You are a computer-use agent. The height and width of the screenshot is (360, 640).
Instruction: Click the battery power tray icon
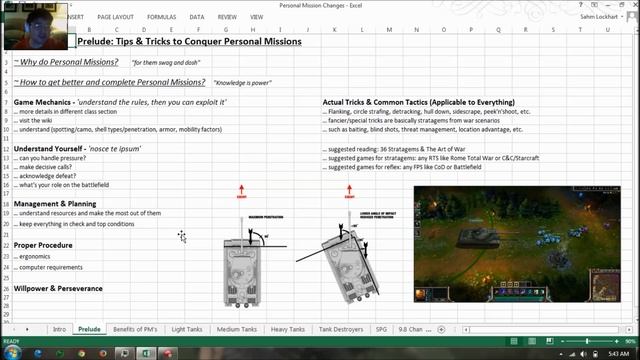(x=596, y=354)
